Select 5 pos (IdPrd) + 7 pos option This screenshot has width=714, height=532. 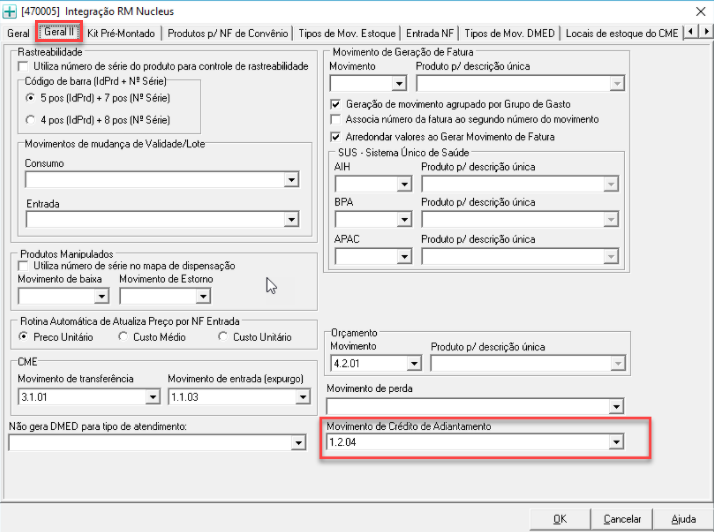pos(30,98)
